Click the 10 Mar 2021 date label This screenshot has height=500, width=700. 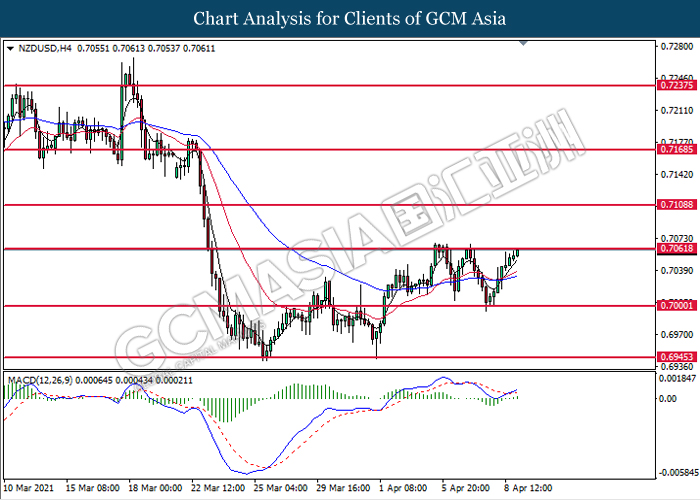29,488
